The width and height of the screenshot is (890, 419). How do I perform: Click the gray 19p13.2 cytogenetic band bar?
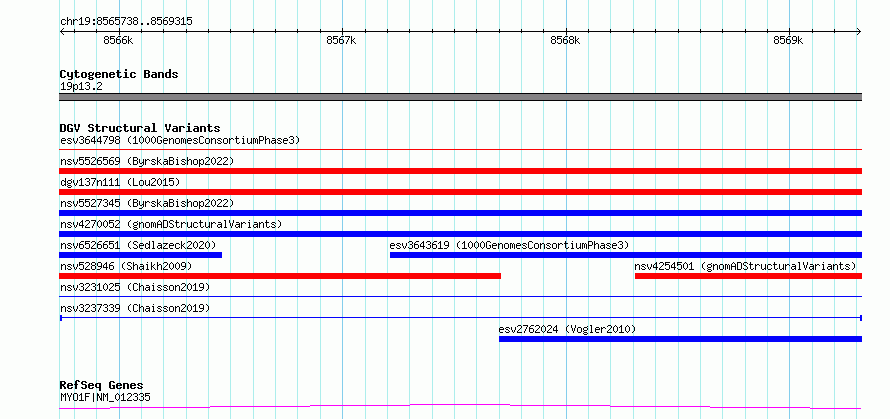(461, 97)
